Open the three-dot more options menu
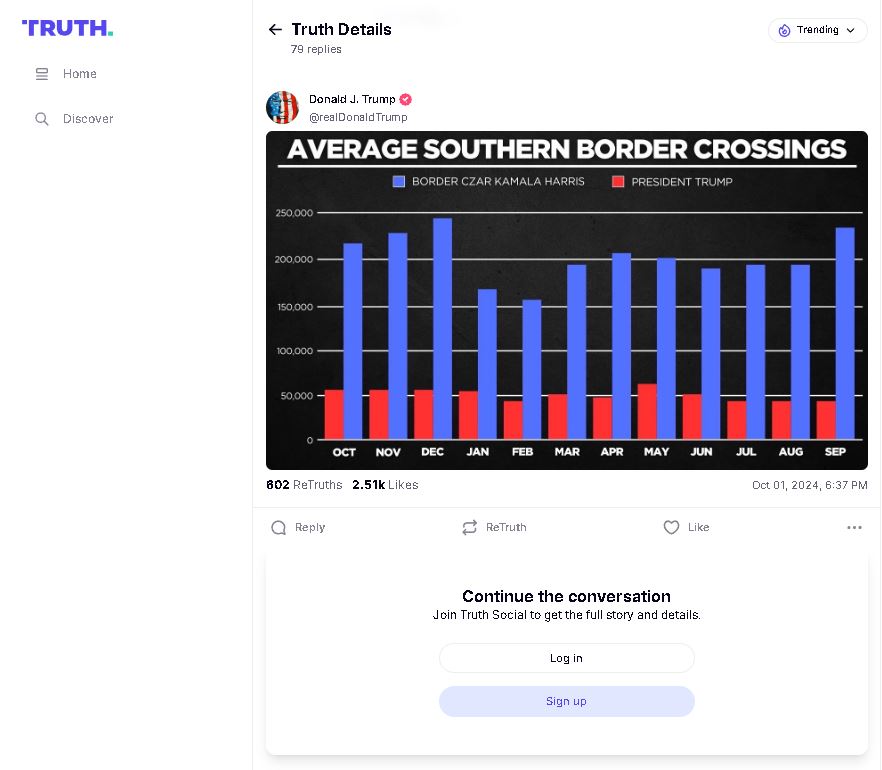 tap(854, 528)
